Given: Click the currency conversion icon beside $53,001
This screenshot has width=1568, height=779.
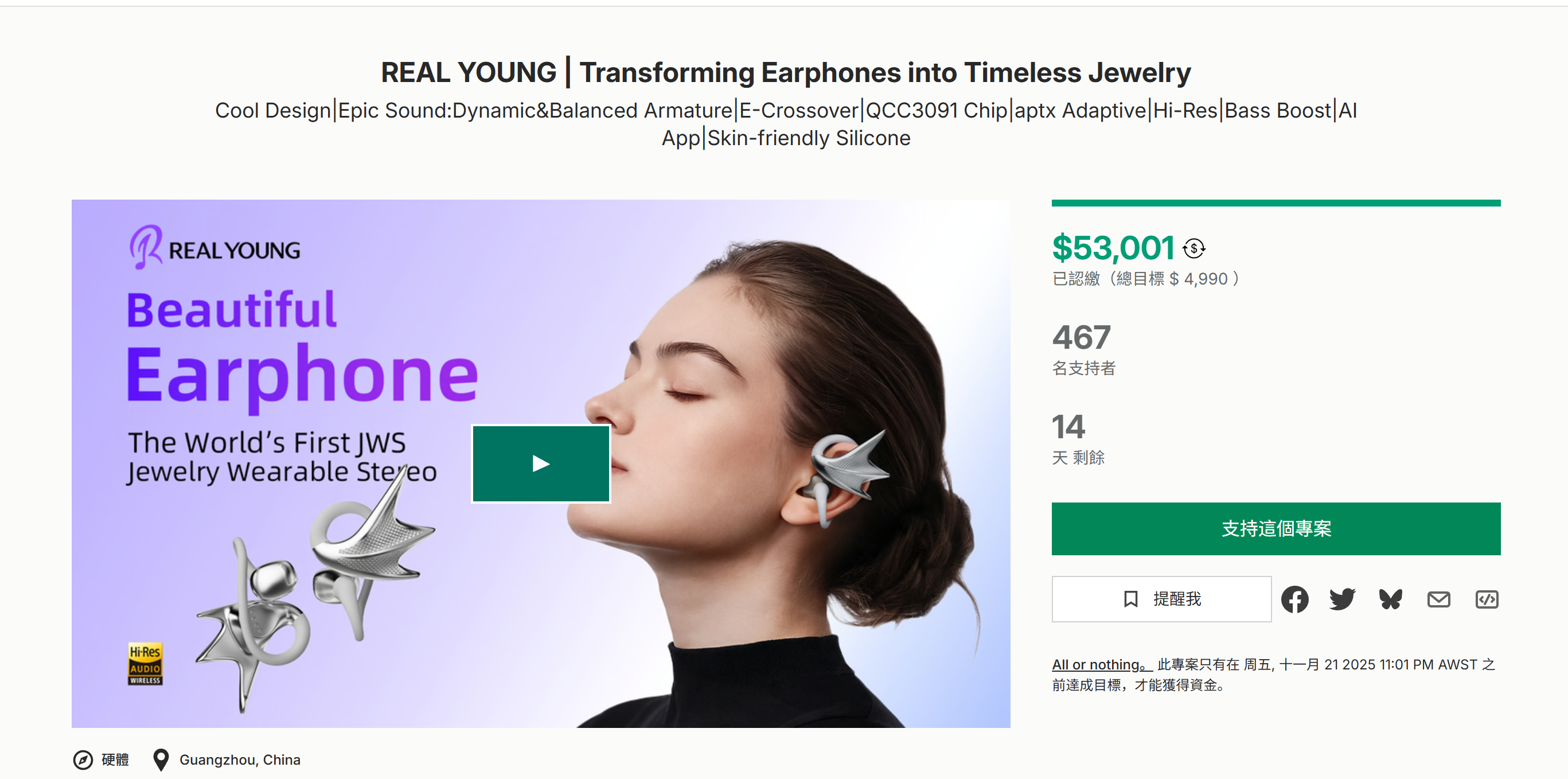Looking at the screenshot, I should (x=1193, y=248).
